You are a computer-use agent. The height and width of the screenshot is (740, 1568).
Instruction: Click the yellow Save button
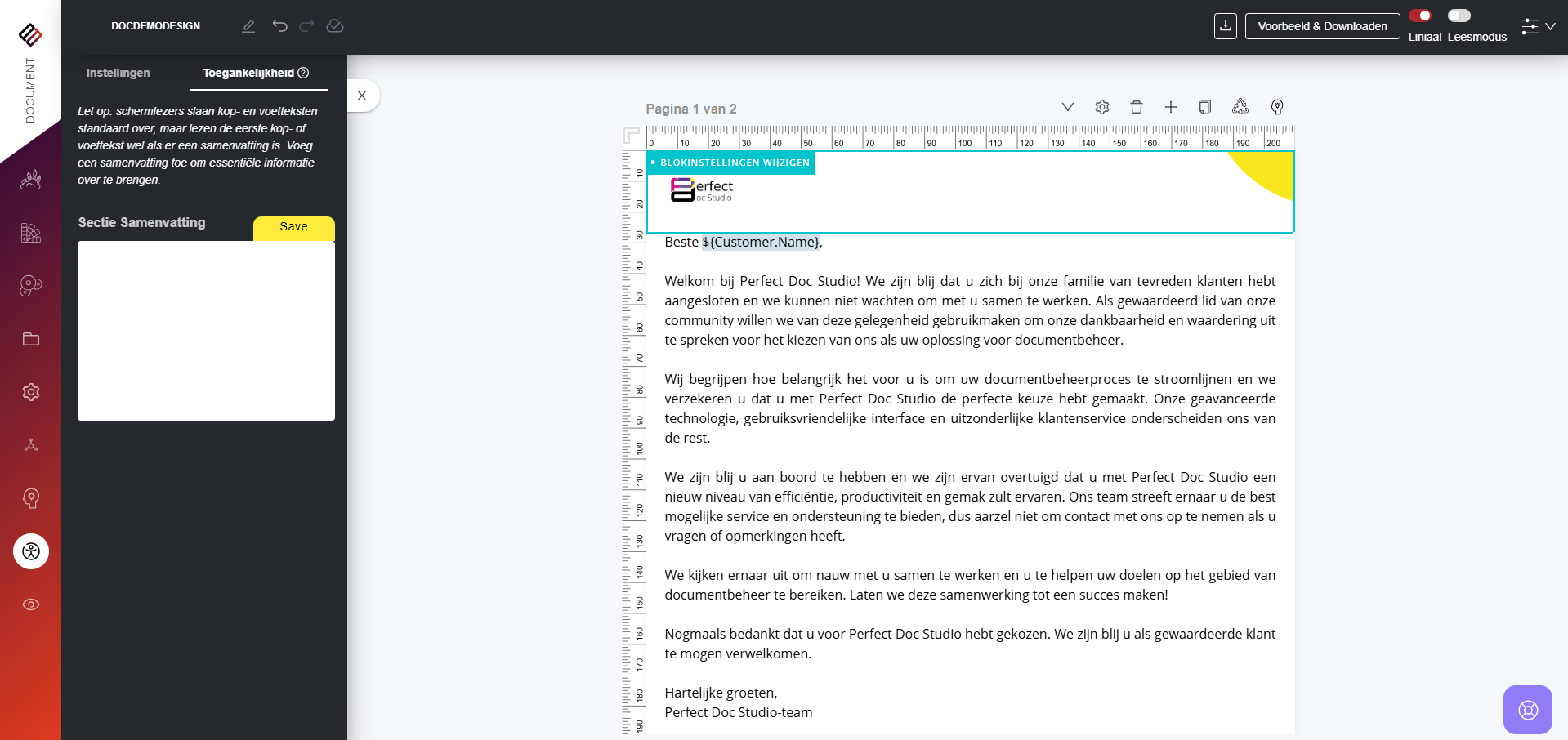(x=293, y=227)
